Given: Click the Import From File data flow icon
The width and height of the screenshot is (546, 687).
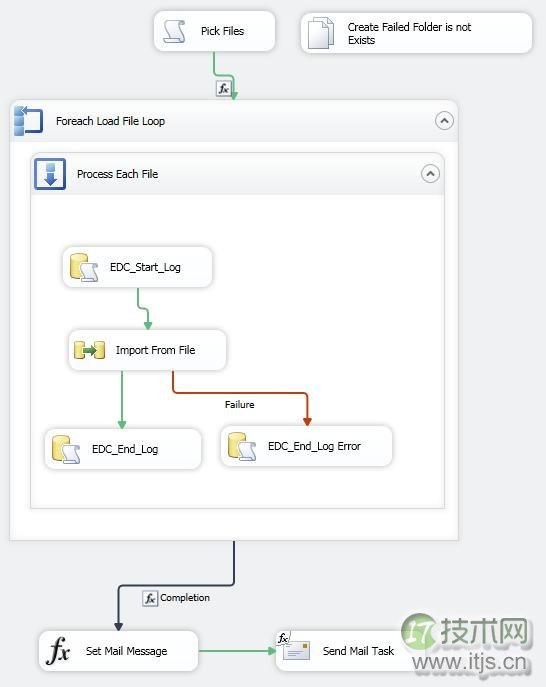Looking at the screenshot, I should pyautogui.click(x=89, y=350).
